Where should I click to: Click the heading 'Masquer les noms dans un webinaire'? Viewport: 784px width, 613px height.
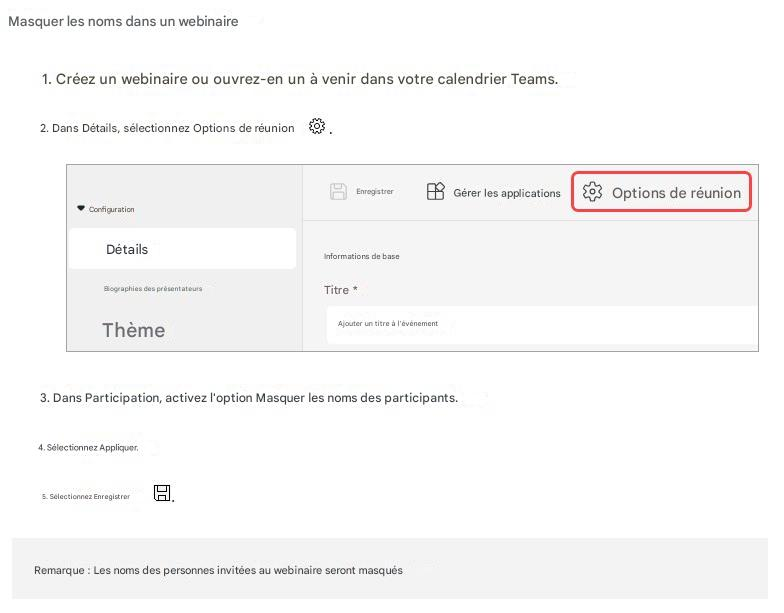pos(124,22)
